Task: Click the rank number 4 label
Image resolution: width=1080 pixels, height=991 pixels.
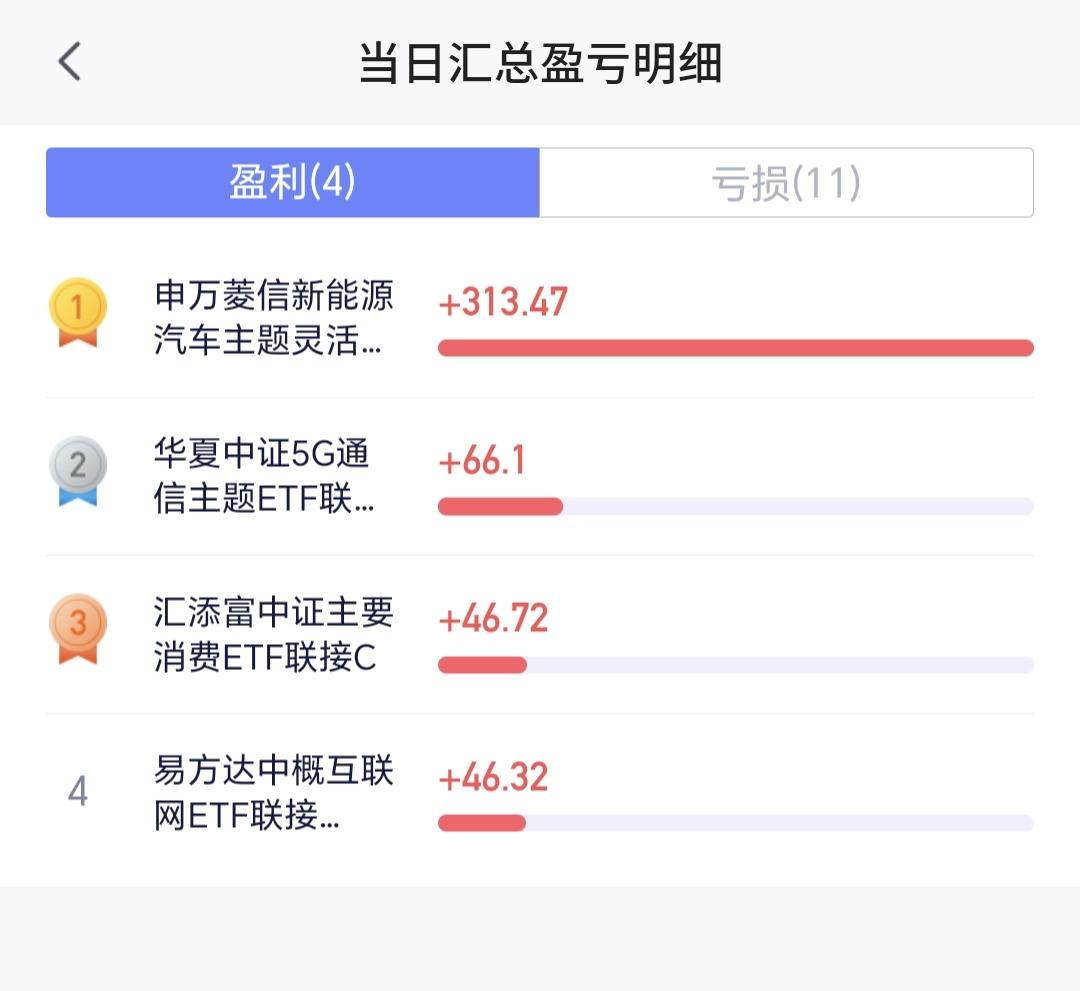Action: 78,792
